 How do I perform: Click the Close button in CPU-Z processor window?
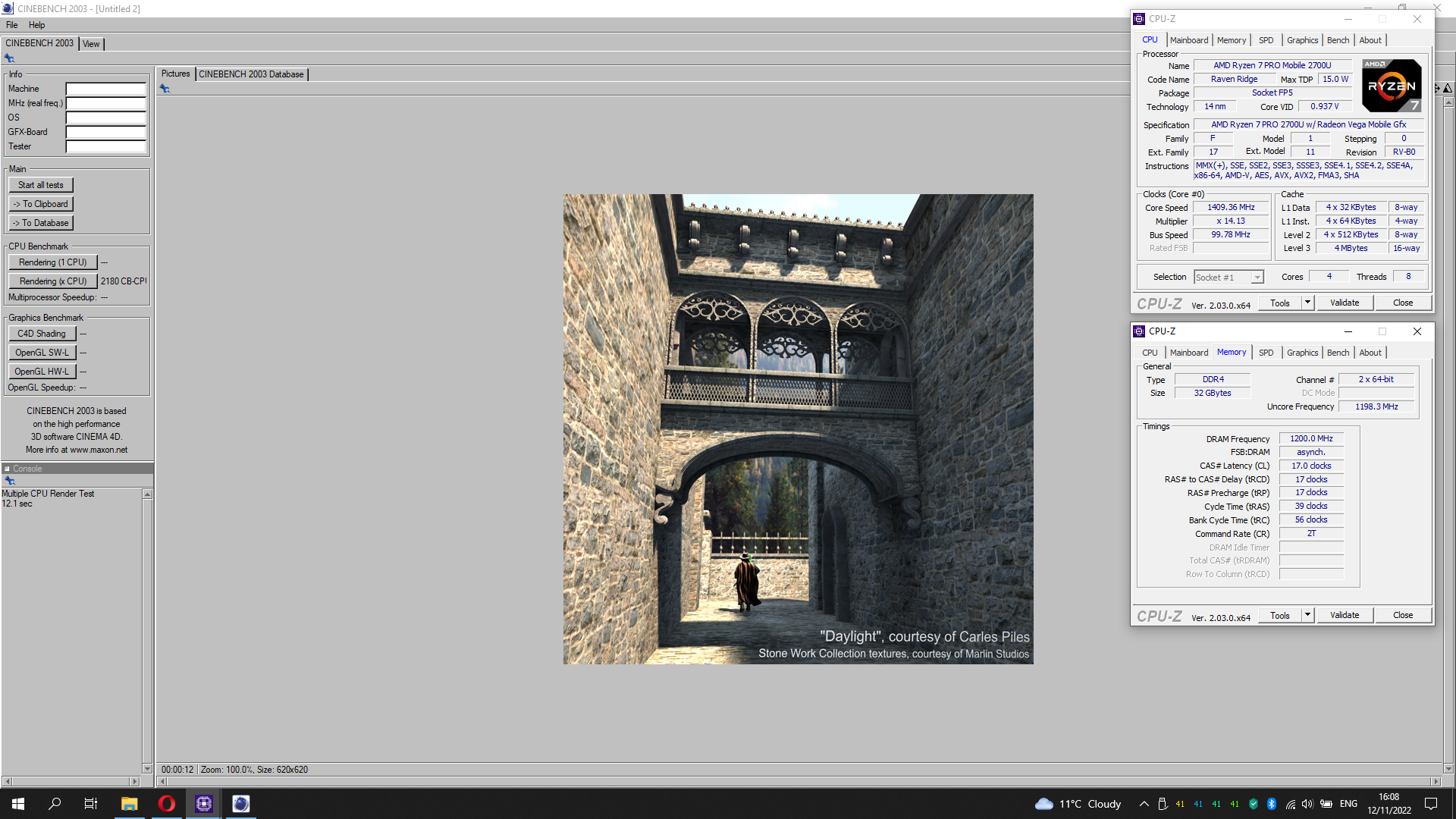coord(1403,303)
